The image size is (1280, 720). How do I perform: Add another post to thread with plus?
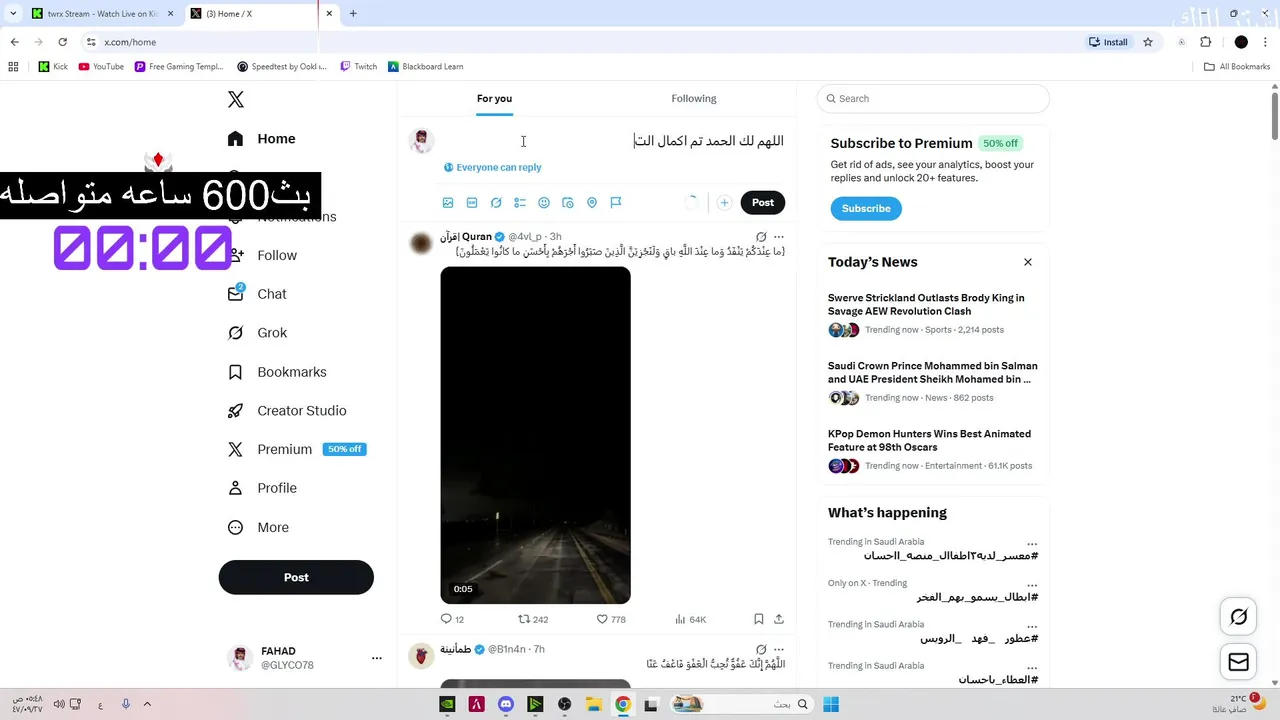(x=724, y=202)
